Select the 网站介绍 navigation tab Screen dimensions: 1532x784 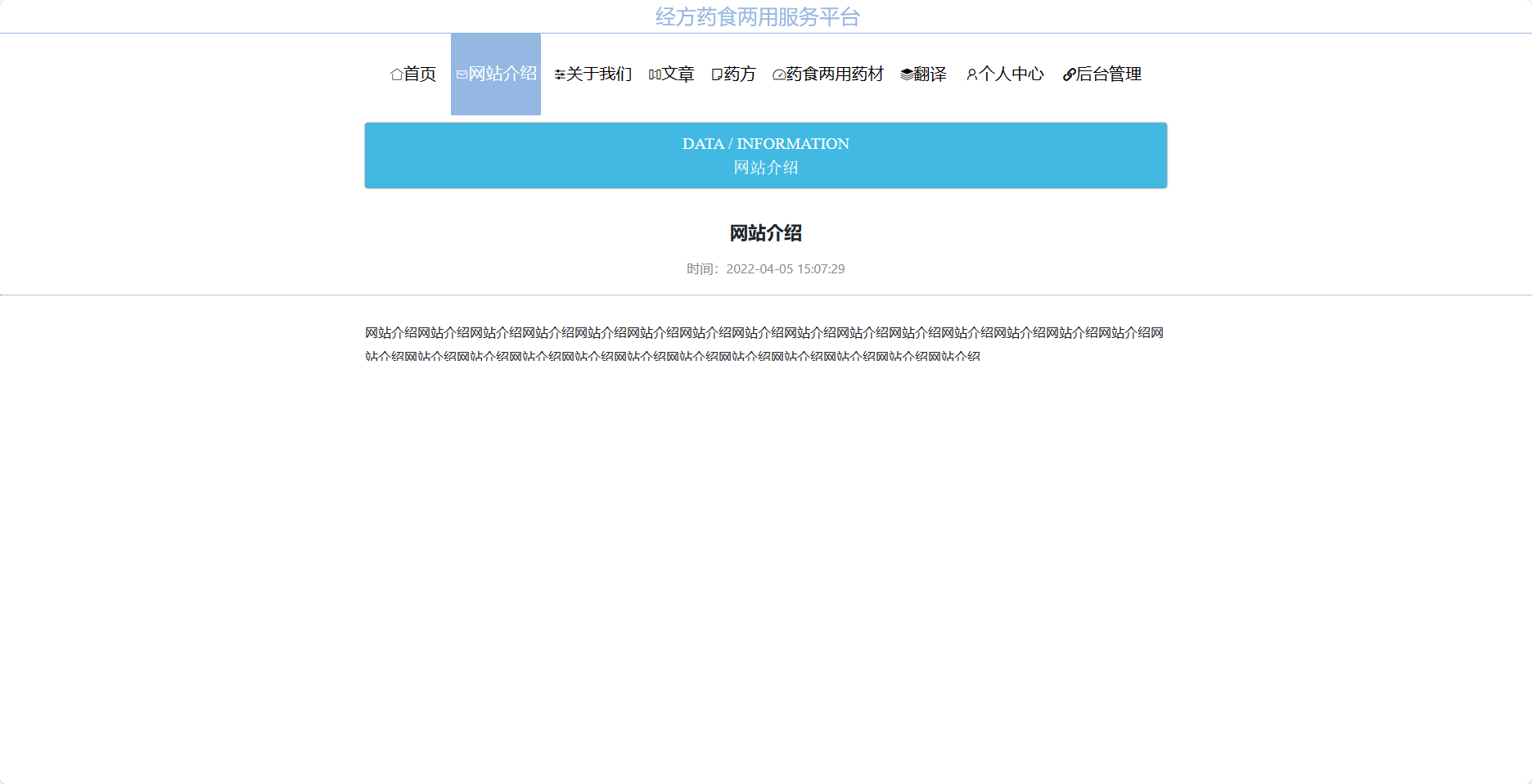496,74
